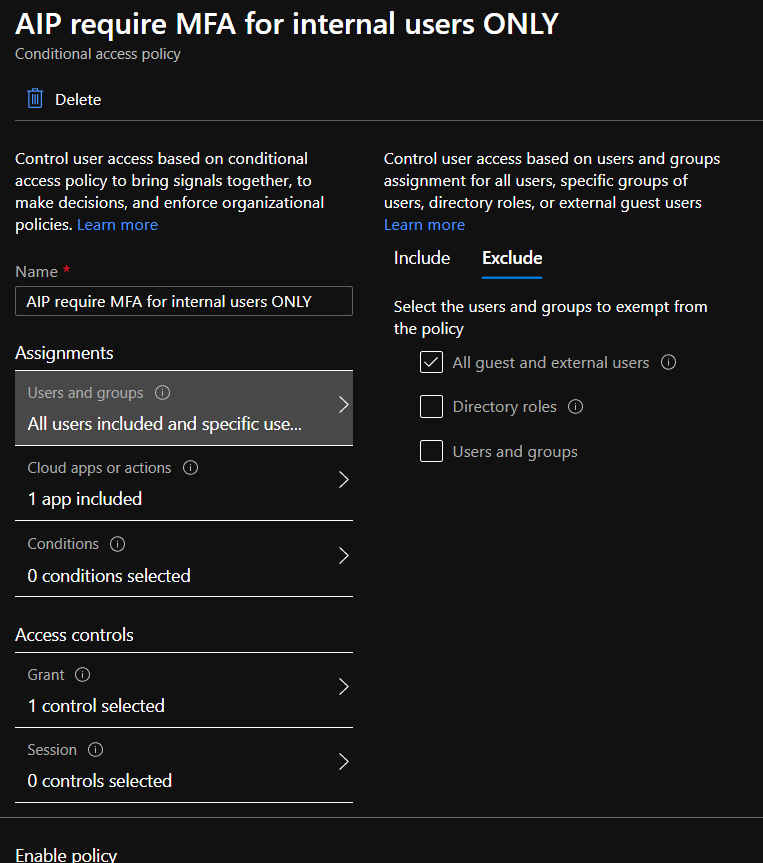Click info icon beside Cloud apps or actions
763x863 pixels.
pyautogui.click(x=190, y=468)
